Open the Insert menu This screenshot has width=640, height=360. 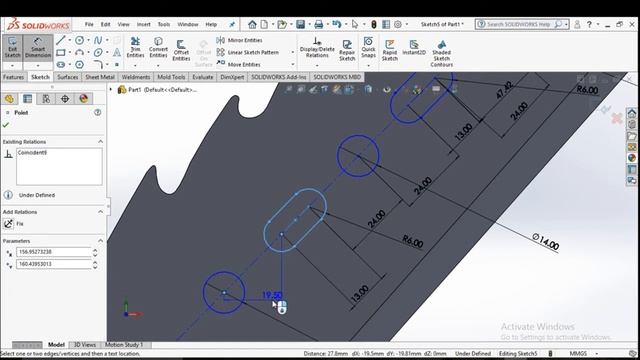pos(144,24)
